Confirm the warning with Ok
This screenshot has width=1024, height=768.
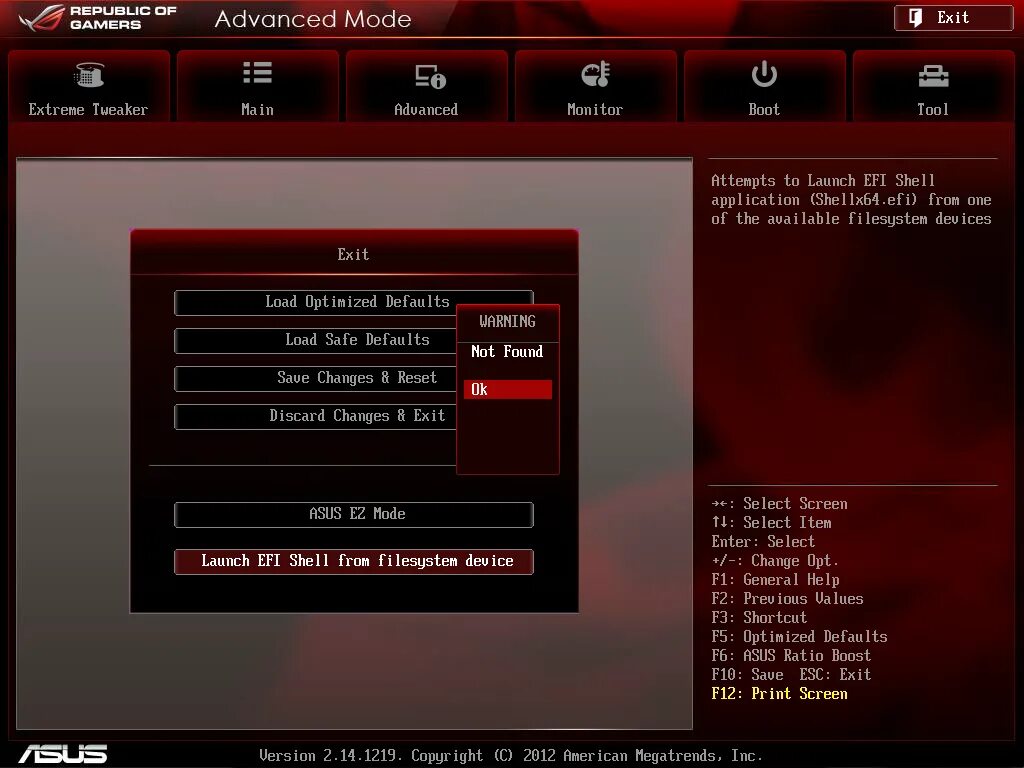coord(507,389)
